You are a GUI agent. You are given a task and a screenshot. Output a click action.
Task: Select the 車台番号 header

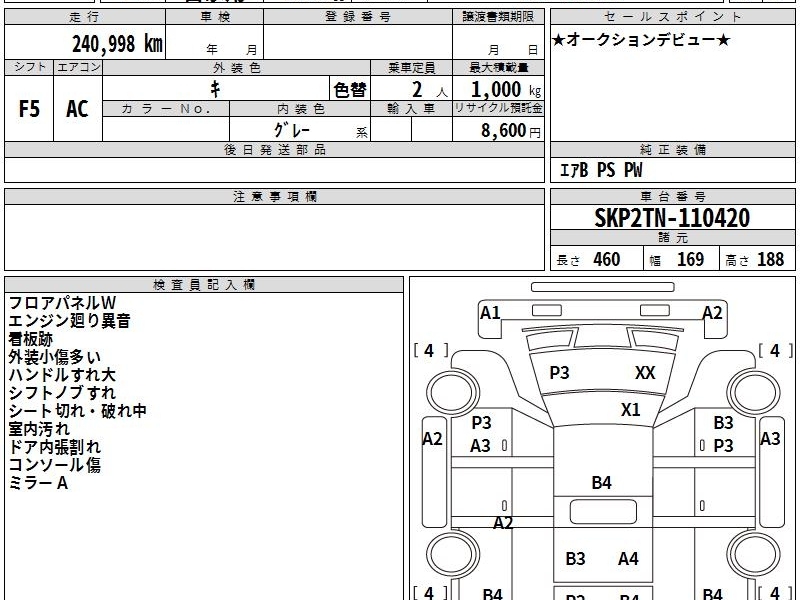pyautogui.click(x=673, y=196)
